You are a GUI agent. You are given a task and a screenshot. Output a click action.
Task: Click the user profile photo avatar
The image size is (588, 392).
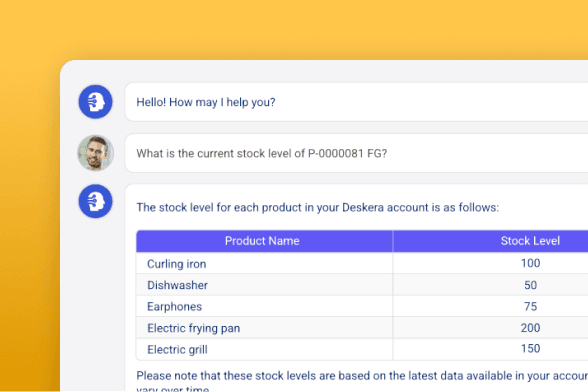pyautogui.click(x=96, y=153)
